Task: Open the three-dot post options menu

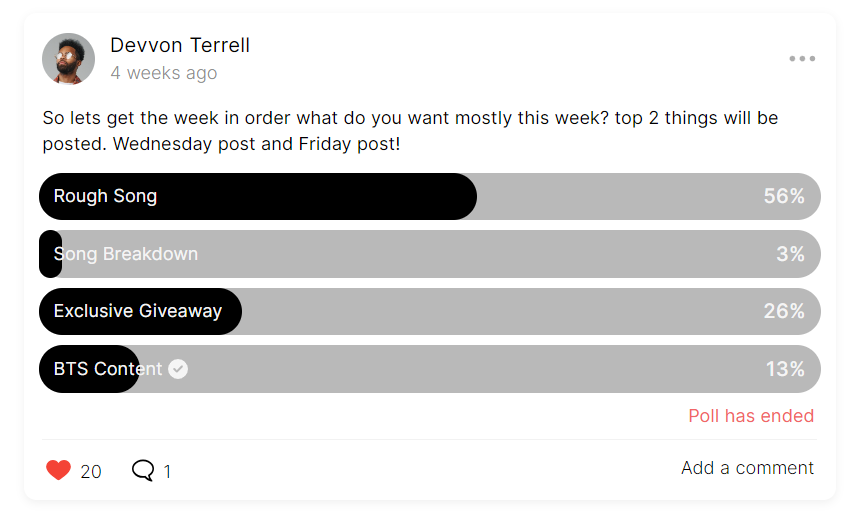Action: [802, 59]
